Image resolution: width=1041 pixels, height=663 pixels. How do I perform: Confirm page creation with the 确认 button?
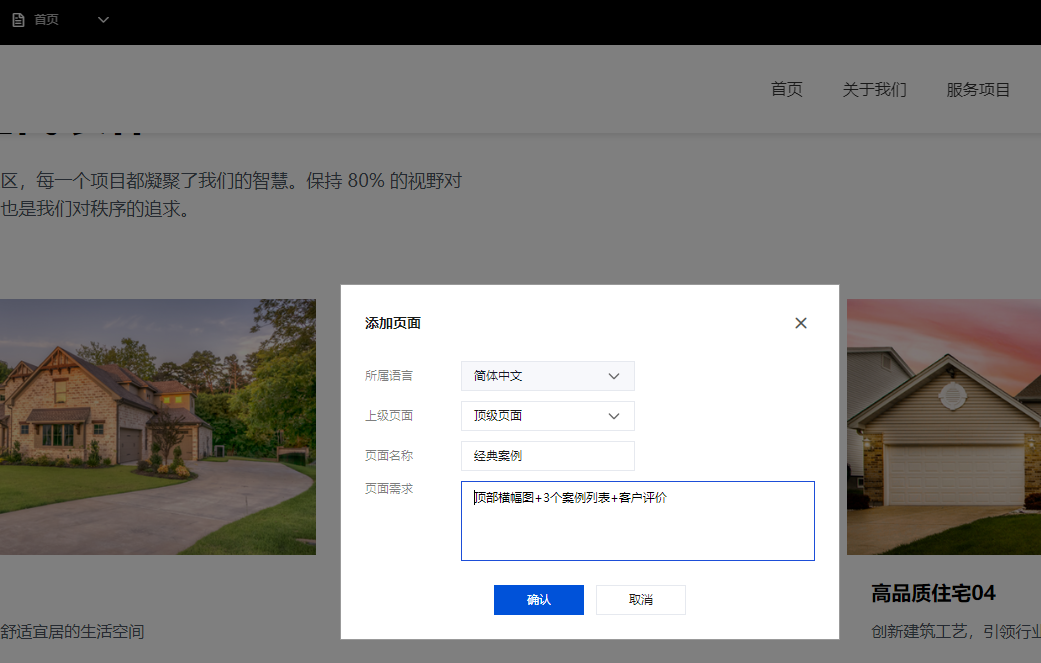pos(538,599)
